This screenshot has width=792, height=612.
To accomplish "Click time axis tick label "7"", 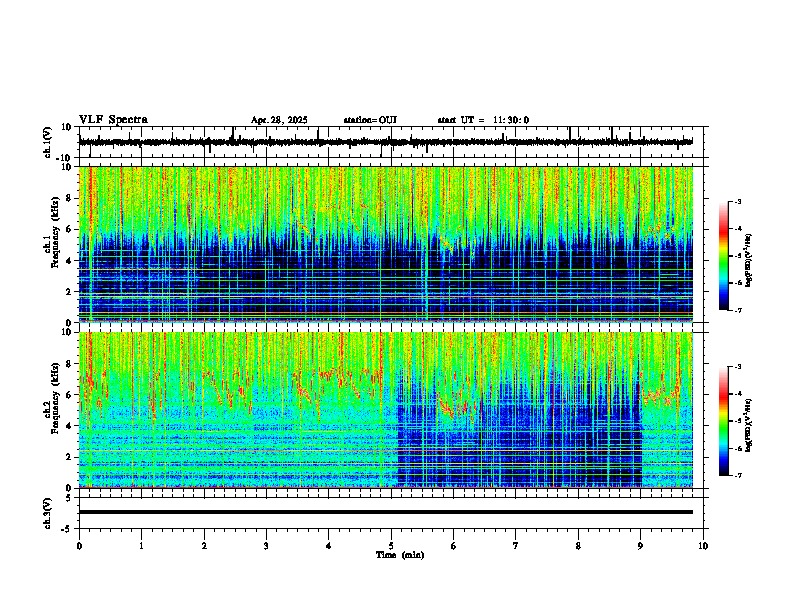I will (516, 546).
